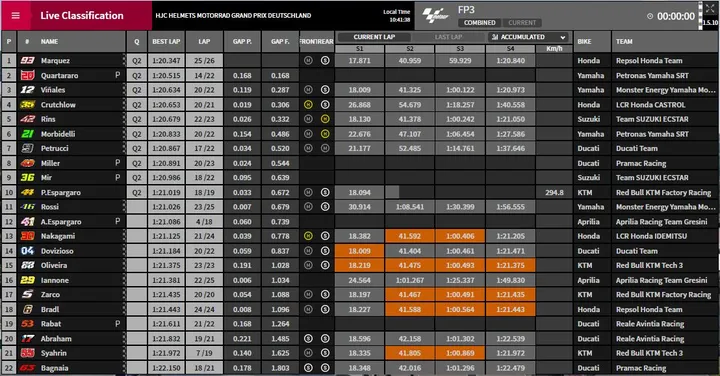Click Viñales' number 12 badge
This screenshot has width=720, height=376.
pyautogui.click(x=28, y=90)
